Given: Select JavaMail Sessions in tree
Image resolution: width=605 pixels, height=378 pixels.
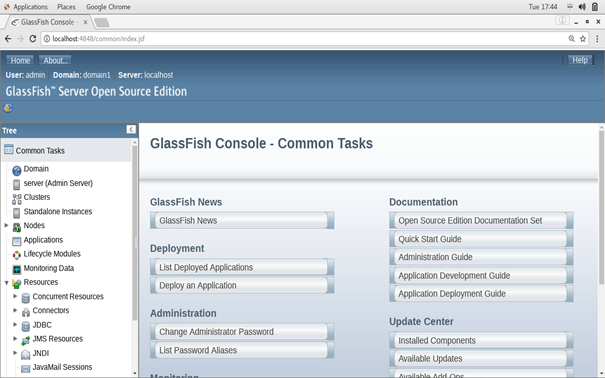Looking at the screenshot, I should [62, 367].
